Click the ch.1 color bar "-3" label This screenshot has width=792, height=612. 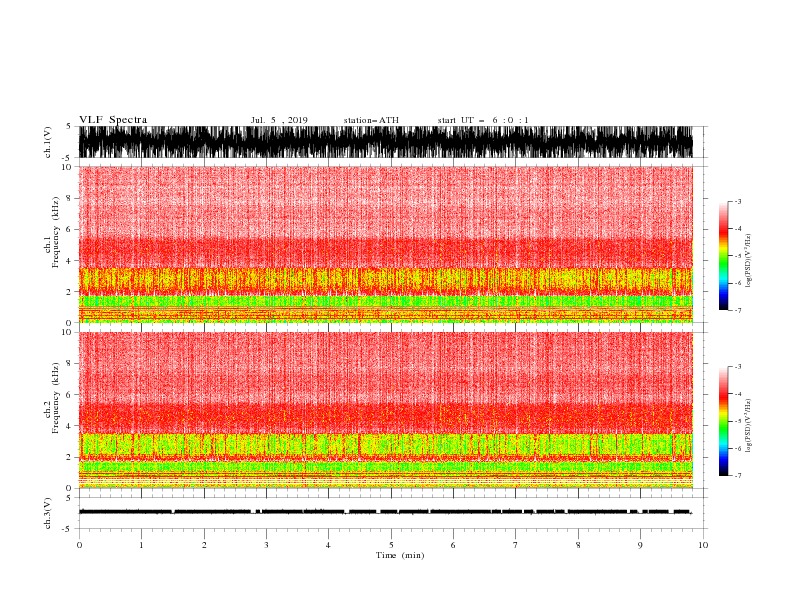[x=738, y=201]
